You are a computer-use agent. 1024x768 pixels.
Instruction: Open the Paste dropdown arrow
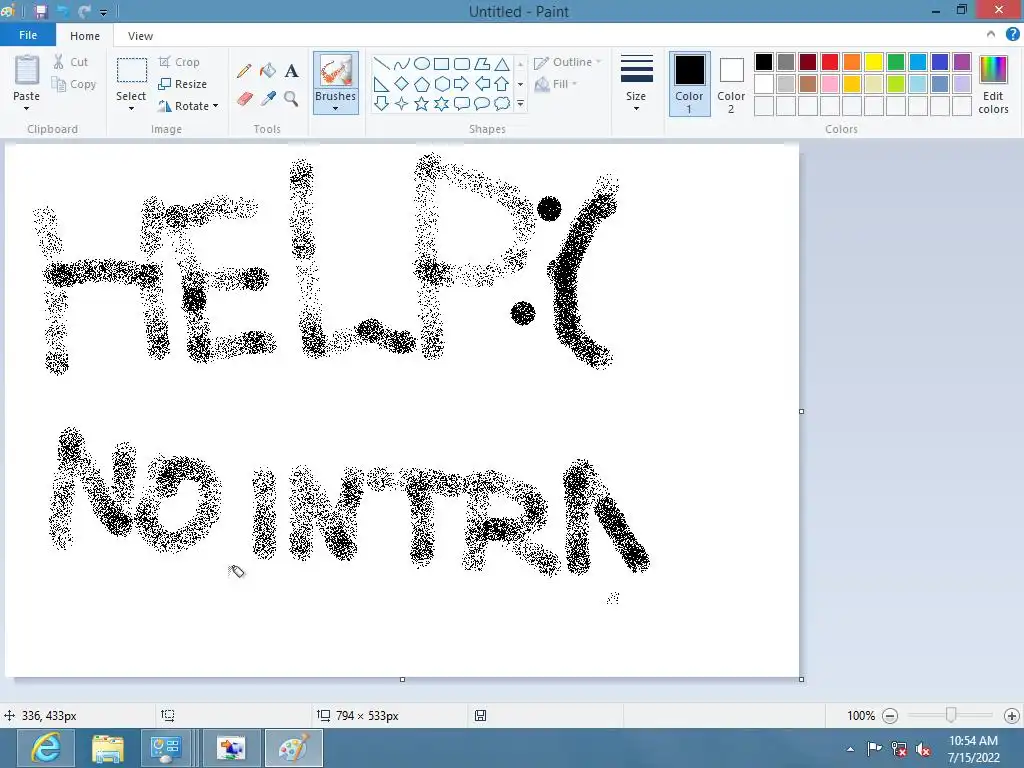click(26, 108)
